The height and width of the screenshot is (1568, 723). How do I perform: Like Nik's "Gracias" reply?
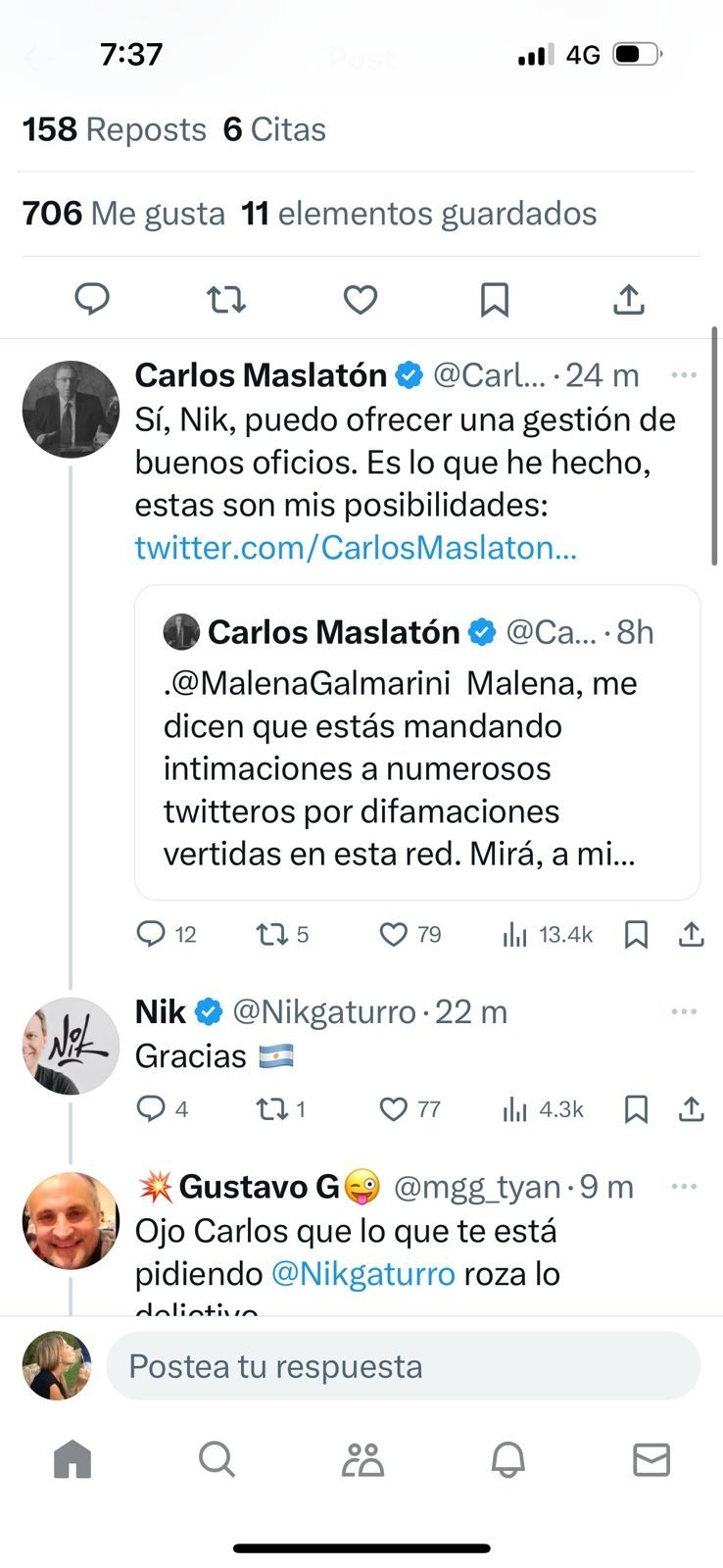[x=394, y=1109]
